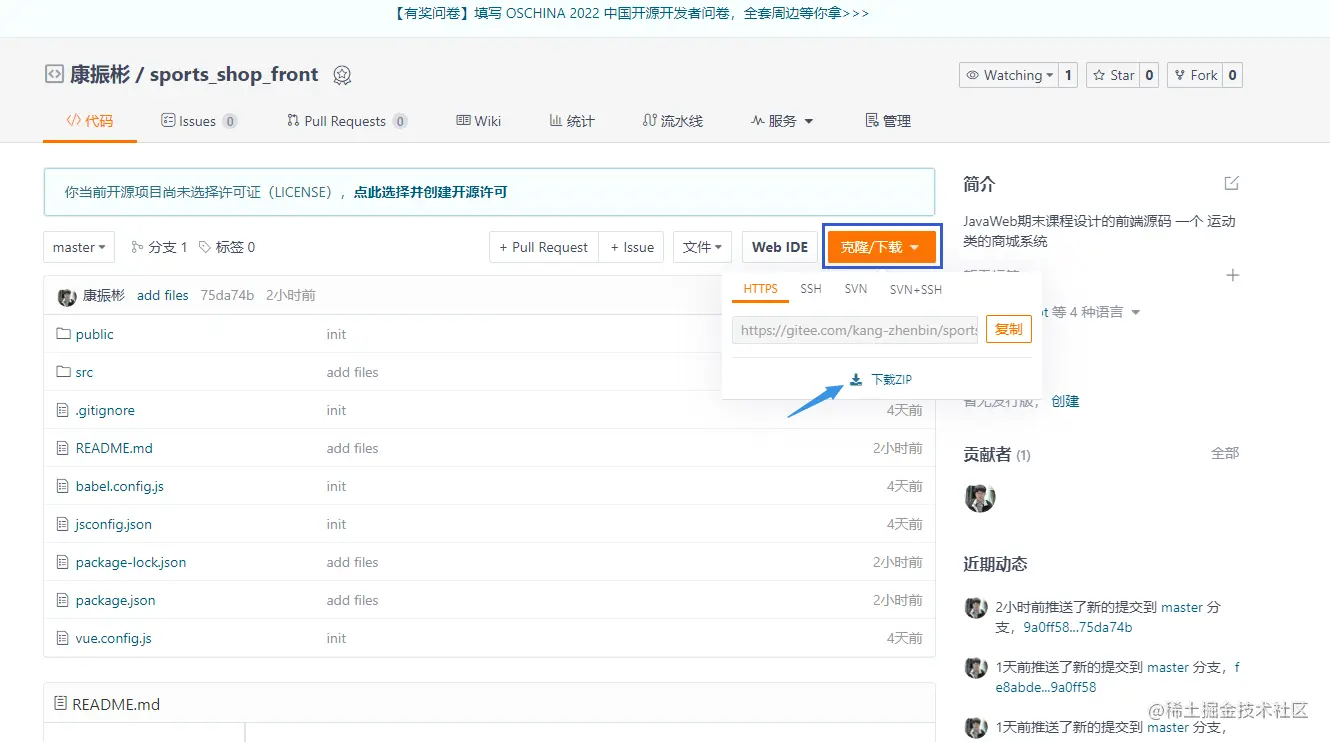Open the public folder
This screenshot has height=742, width=1330.
click(95, 334)
